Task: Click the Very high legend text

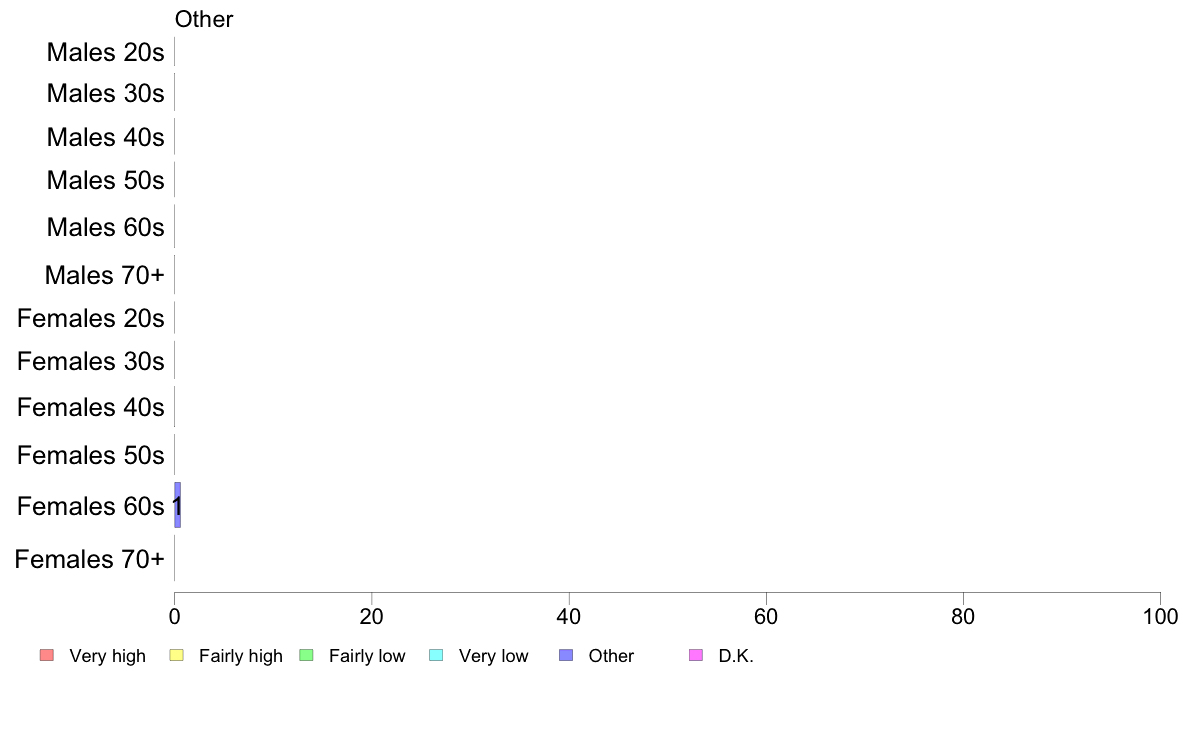Action: pyautogui.click(x=108, y=656)
